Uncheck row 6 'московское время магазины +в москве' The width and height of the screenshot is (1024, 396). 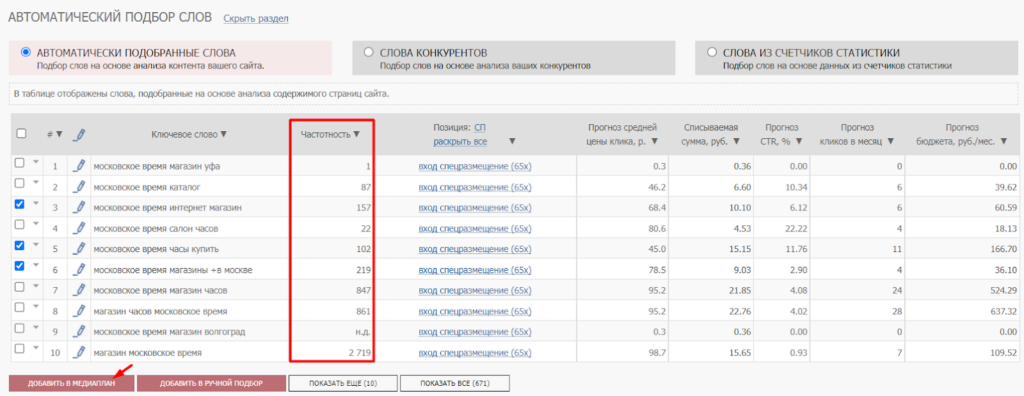(x=20, y=266)
